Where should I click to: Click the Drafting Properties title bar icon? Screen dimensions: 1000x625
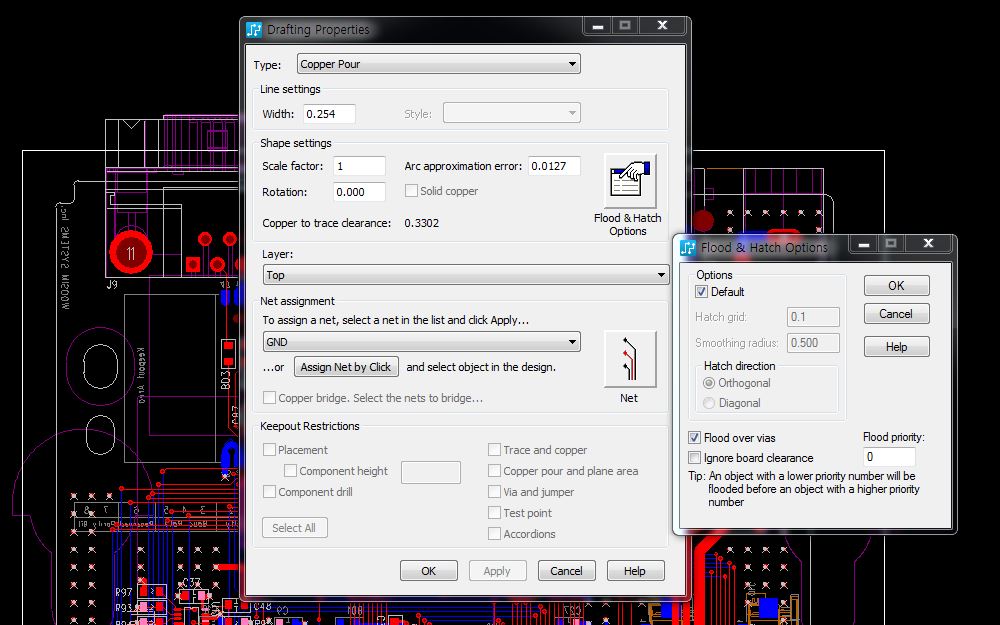click(x=254, y=30)
